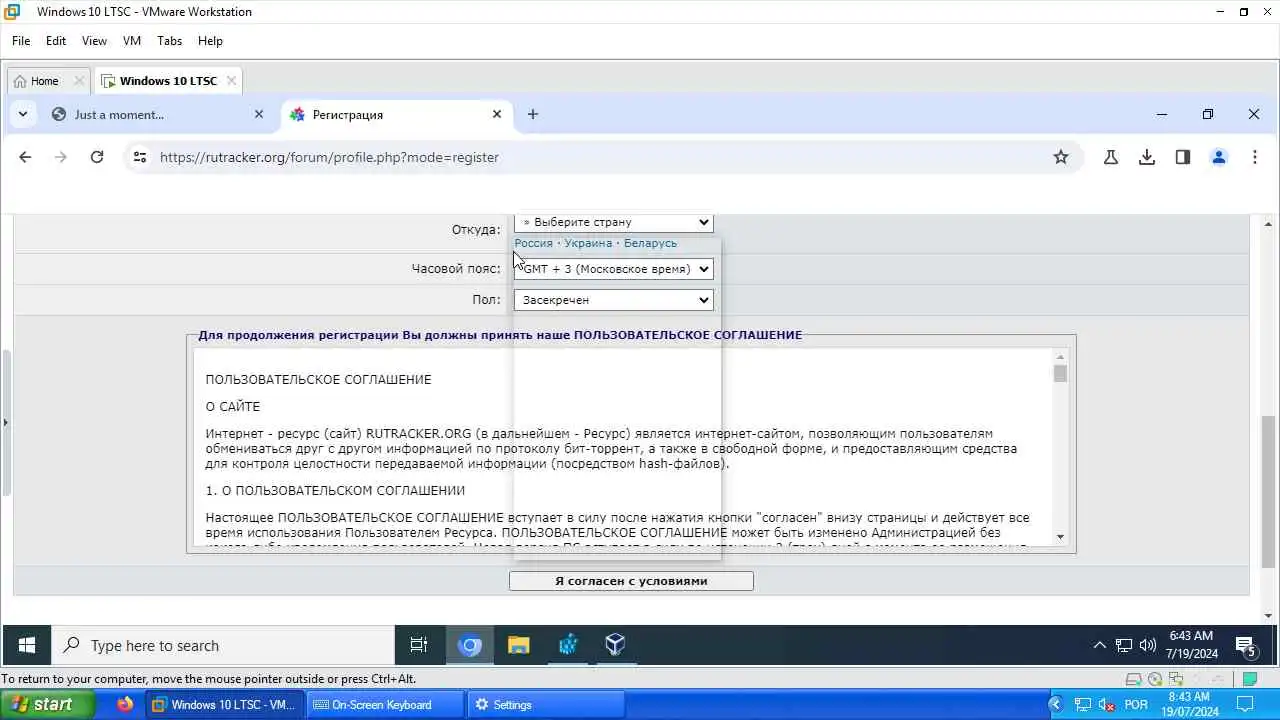Toggle Chrome side panel icon
The width and height of the screenshot is (1280, 720).
click(1183, 157)
